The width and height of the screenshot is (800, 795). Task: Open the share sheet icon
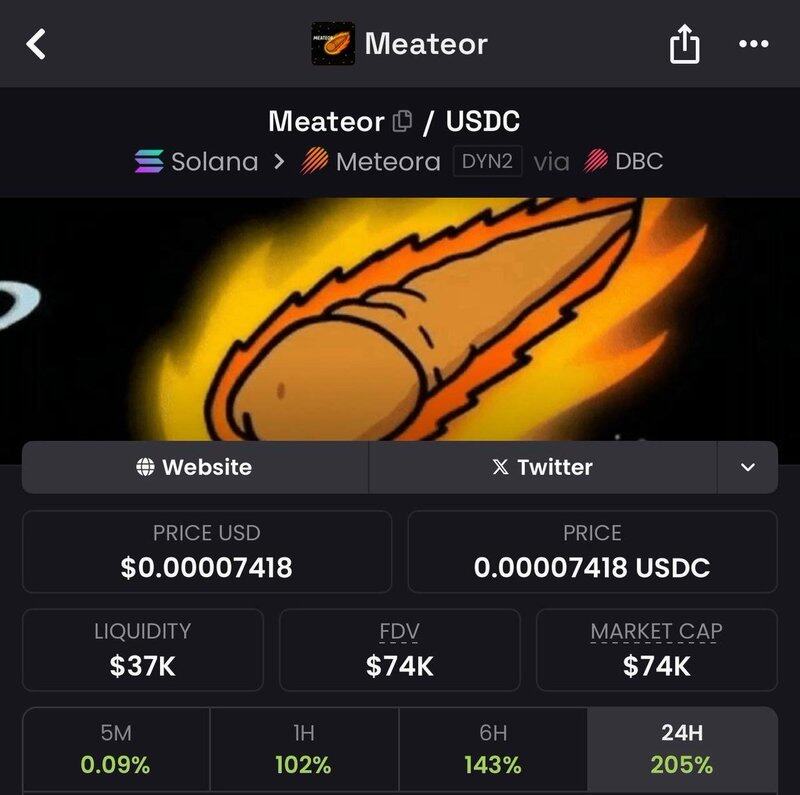click(x=684, y=44)
